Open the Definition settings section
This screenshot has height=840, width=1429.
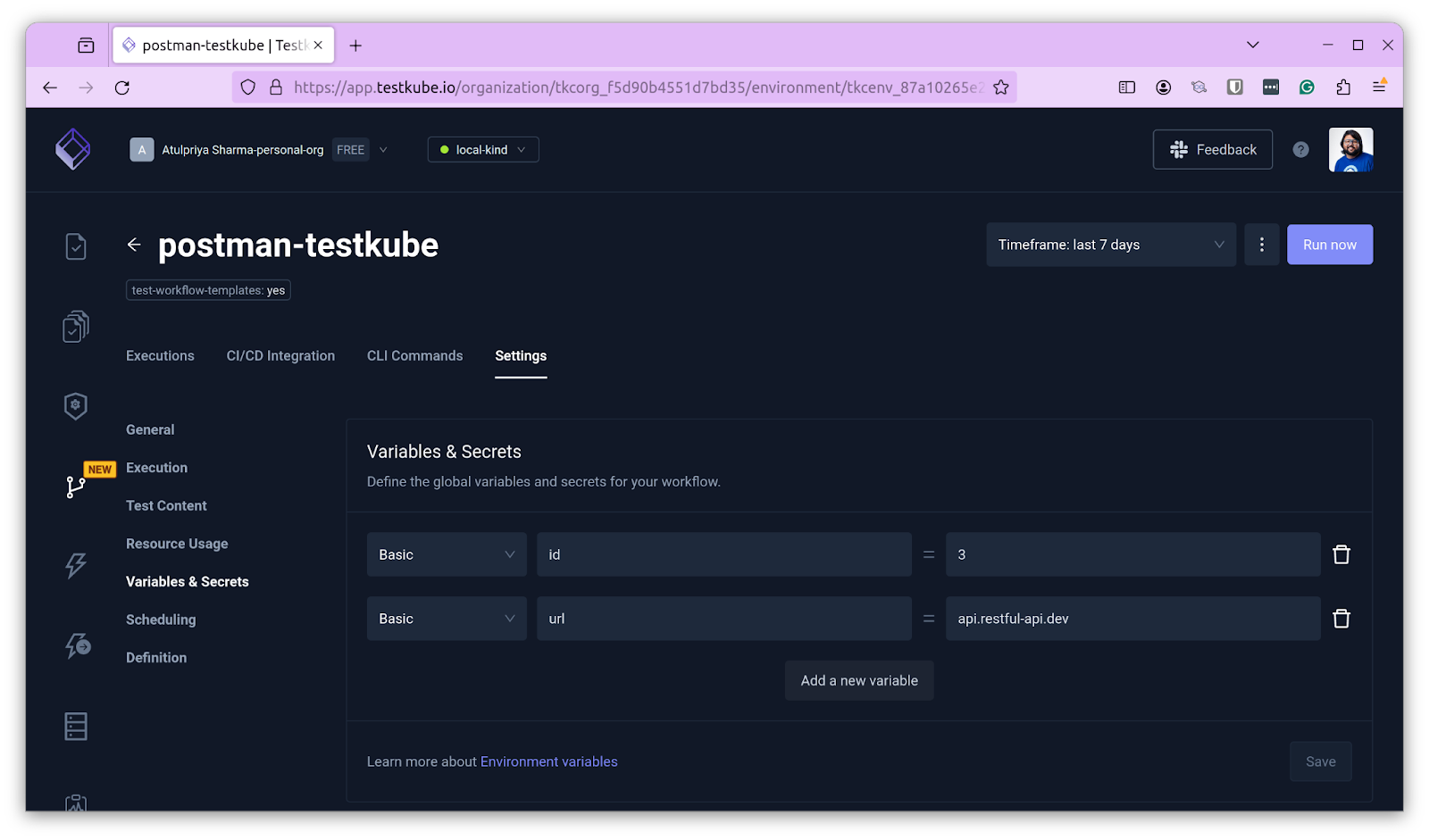[x=156, y=657]
